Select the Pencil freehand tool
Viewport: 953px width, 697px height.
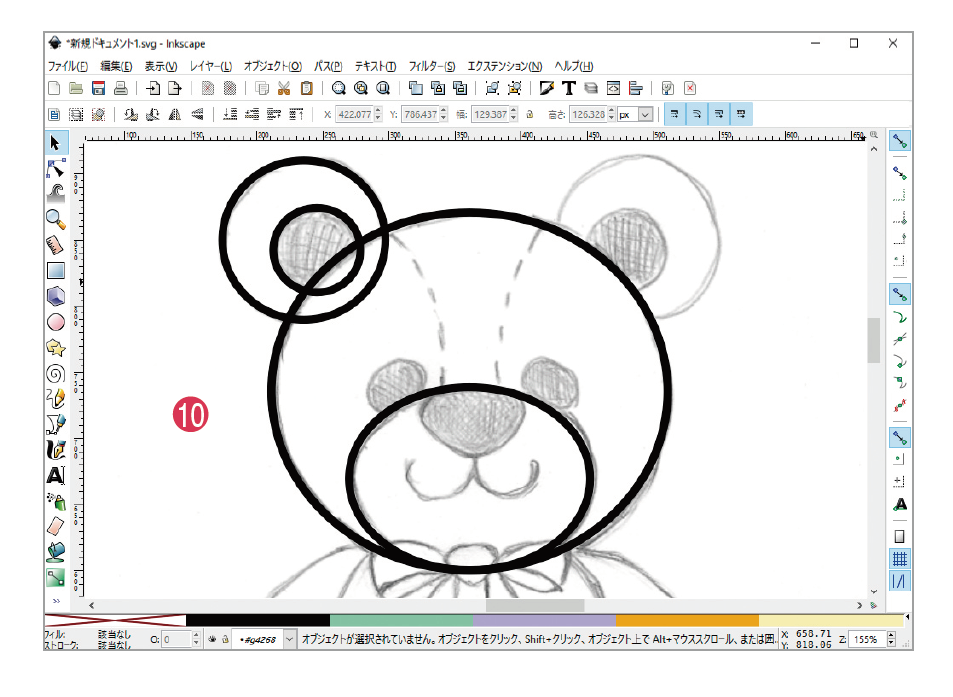[55, 399]
